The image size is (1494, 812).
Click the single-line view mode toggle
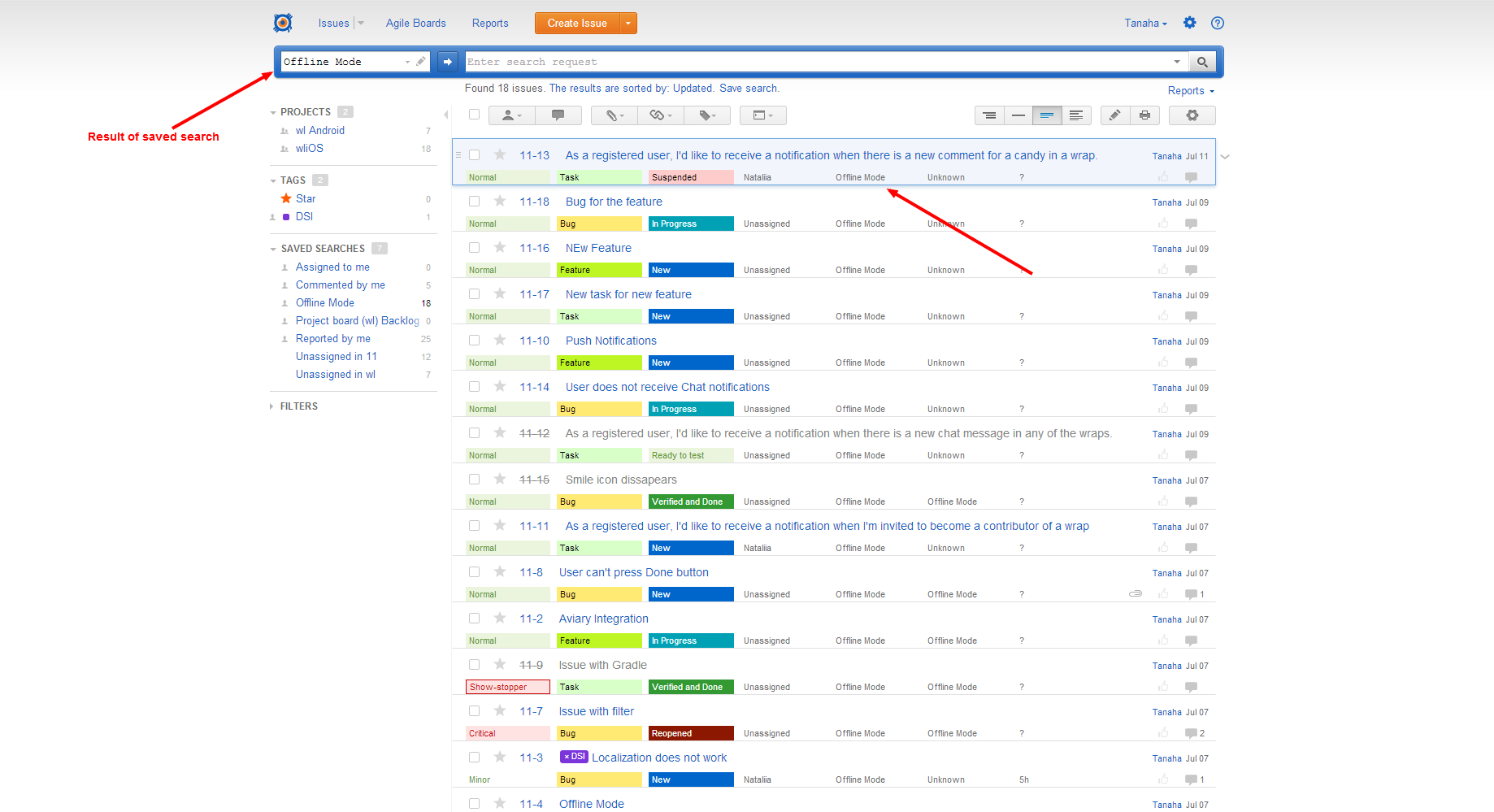pyautogui.click(x=1018, y=115)
